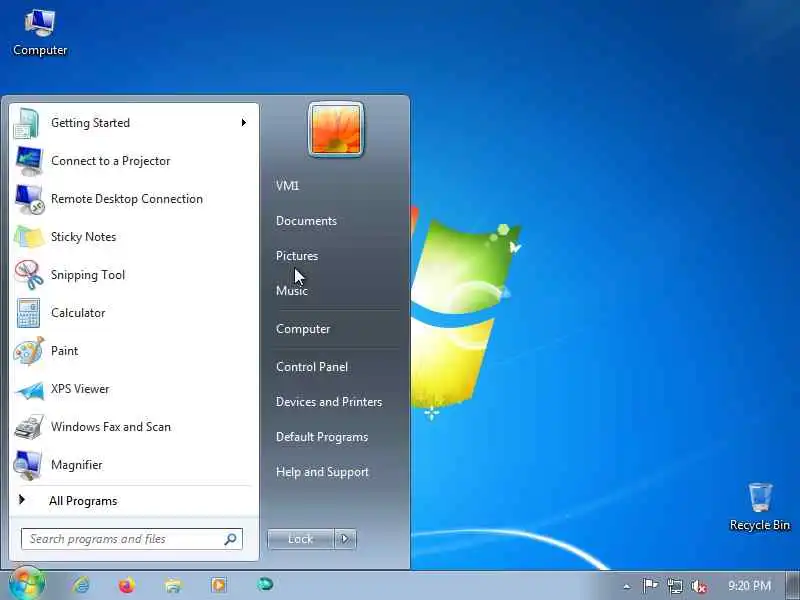Open XPS Viewer paper-plane icon

[x=30, y=390]
